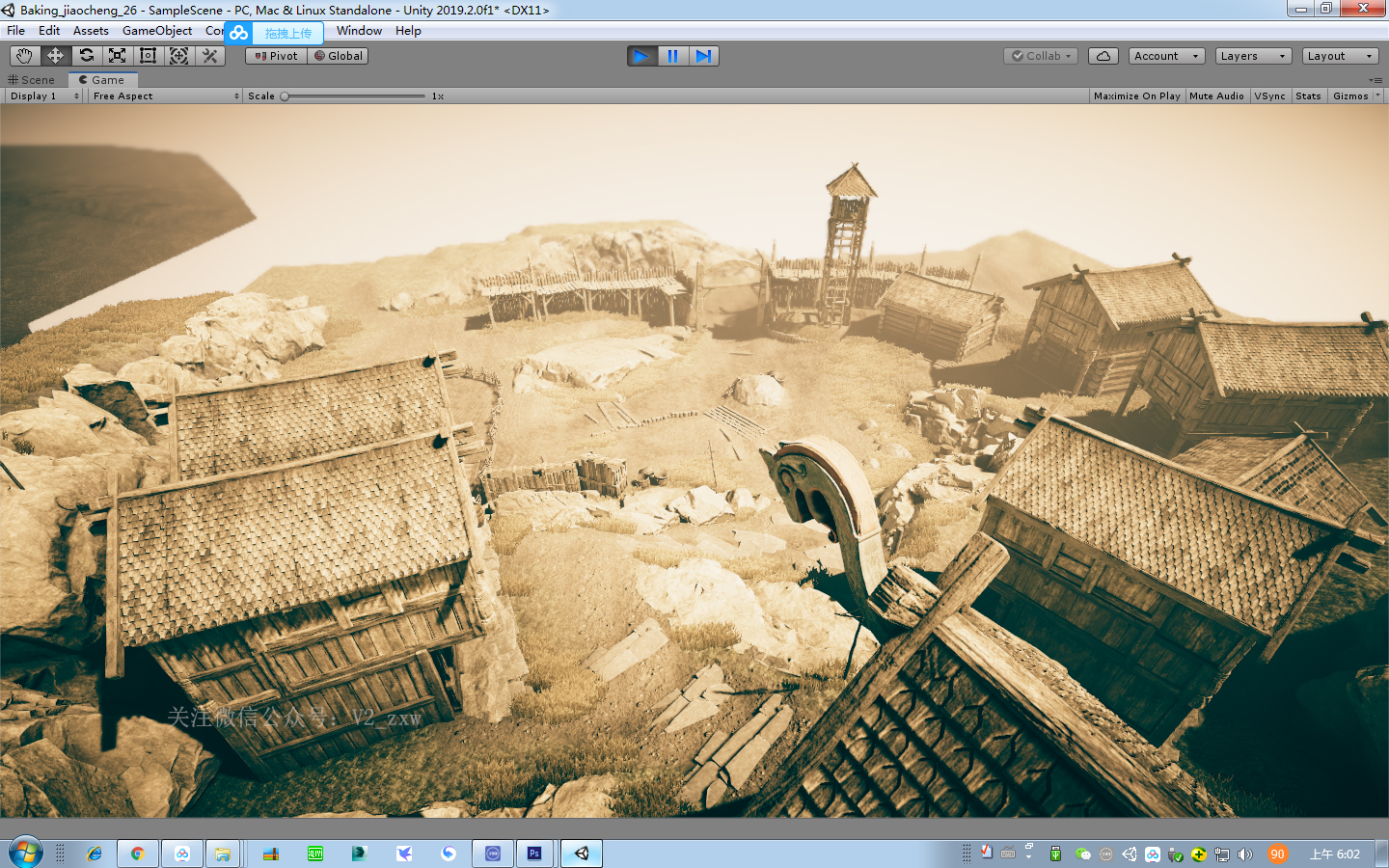Open the Unity cloud services panel
Image resolution: width=1389 pixels, height=868 pixels.
tap(1103, 56)
